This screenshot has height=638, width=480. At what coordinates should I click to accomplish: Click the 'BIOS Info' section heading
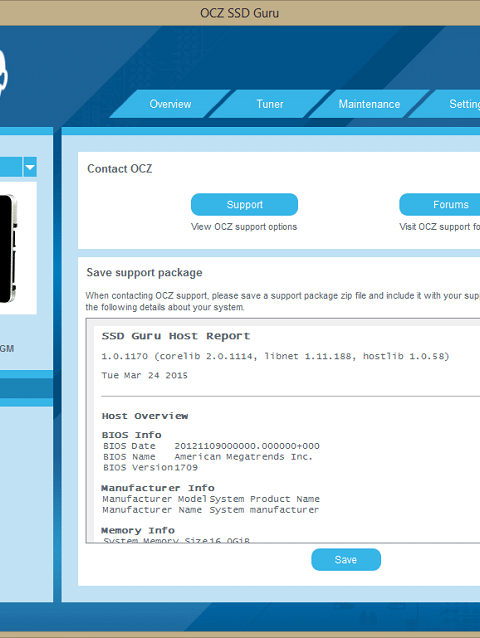(x=131, y=435)
